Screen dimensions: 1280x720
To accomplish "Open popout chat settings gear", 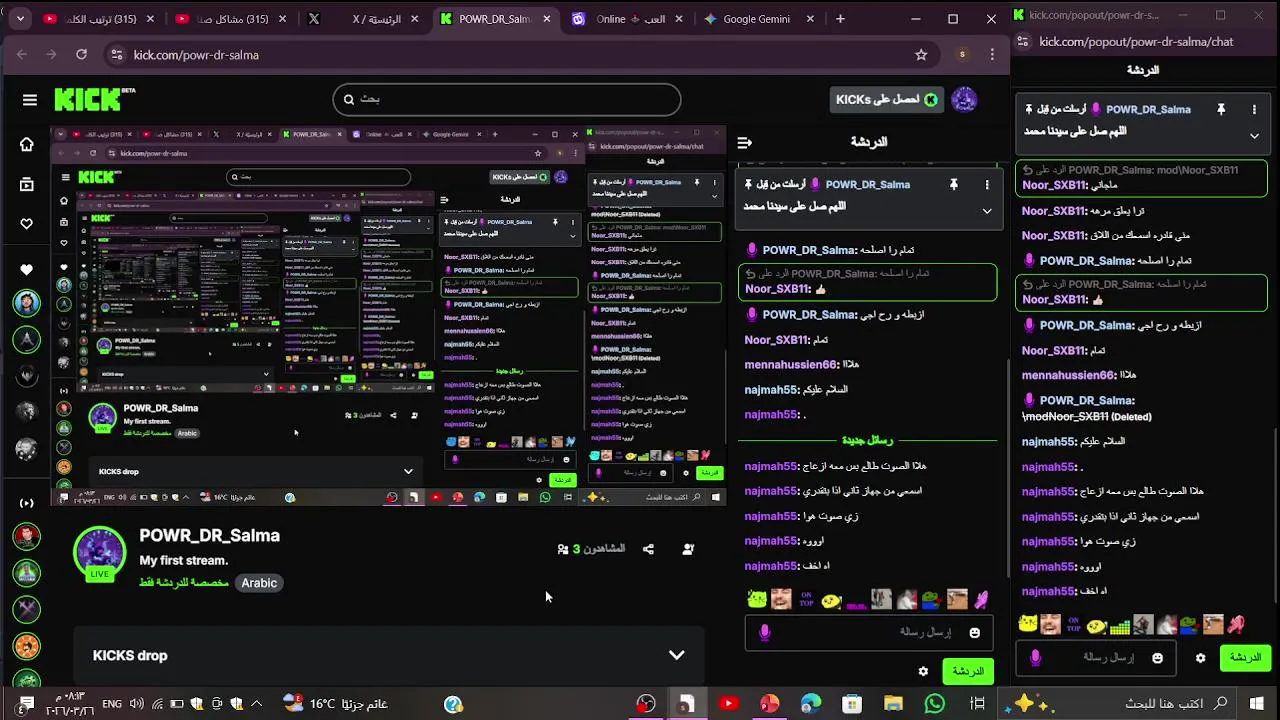I will [x=1200, y=658].
